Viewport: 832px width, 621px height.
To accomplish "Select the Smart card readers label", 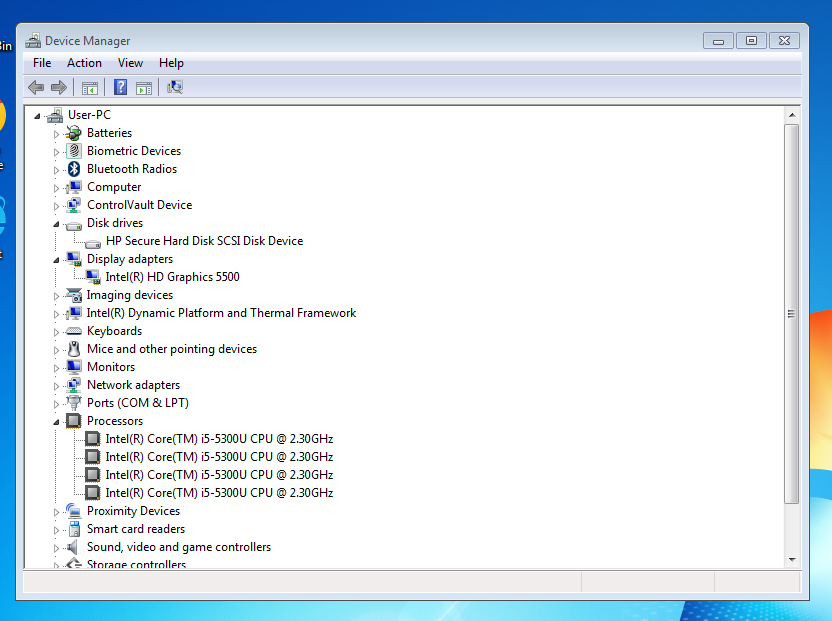I will pos(136,529).
